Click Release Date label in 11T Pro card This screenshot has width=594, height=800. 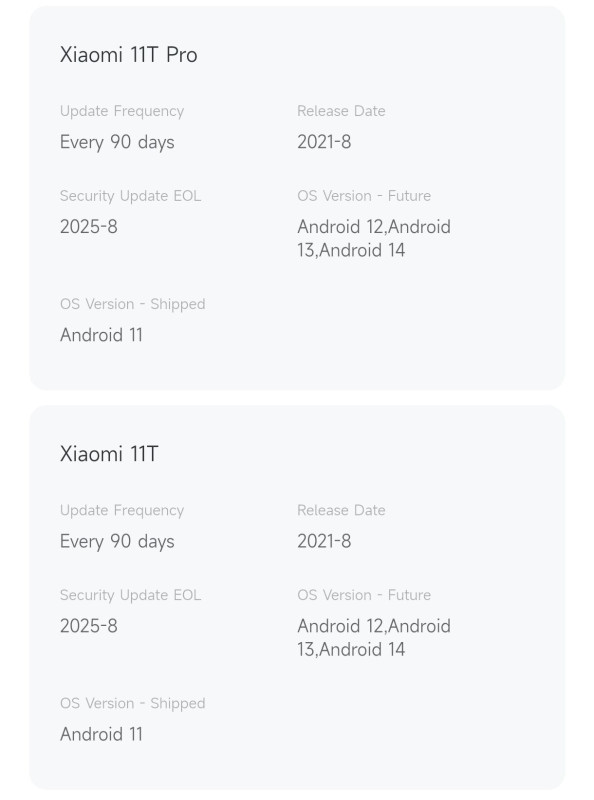tap(341, 111)
